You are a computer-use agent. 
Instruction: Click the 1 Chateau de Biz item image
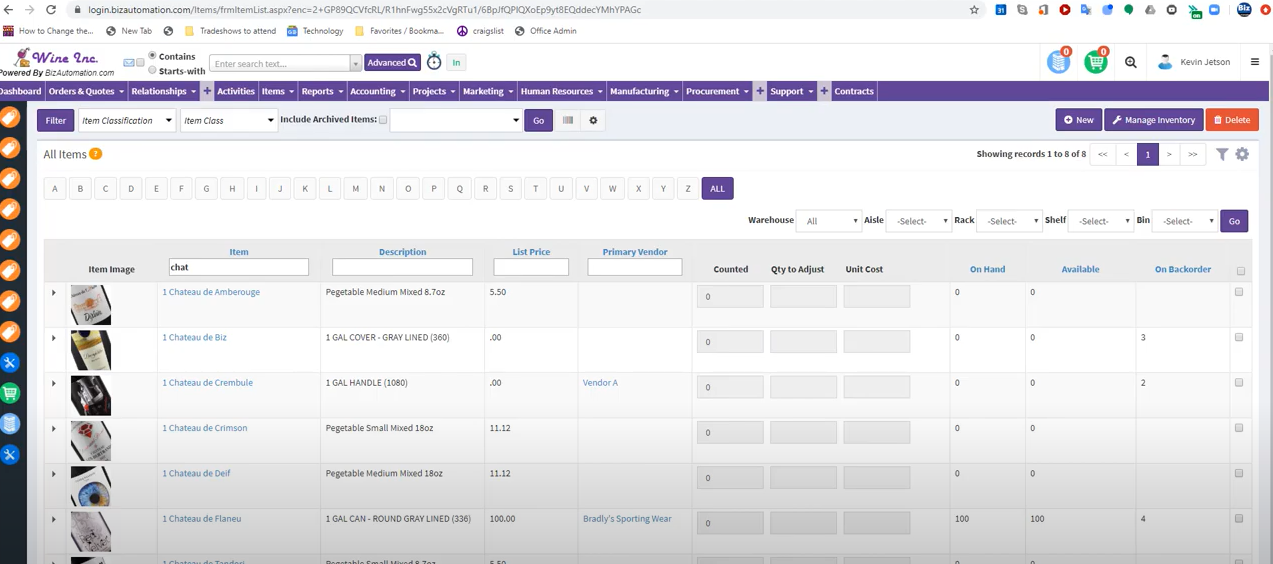click(91, 350)
